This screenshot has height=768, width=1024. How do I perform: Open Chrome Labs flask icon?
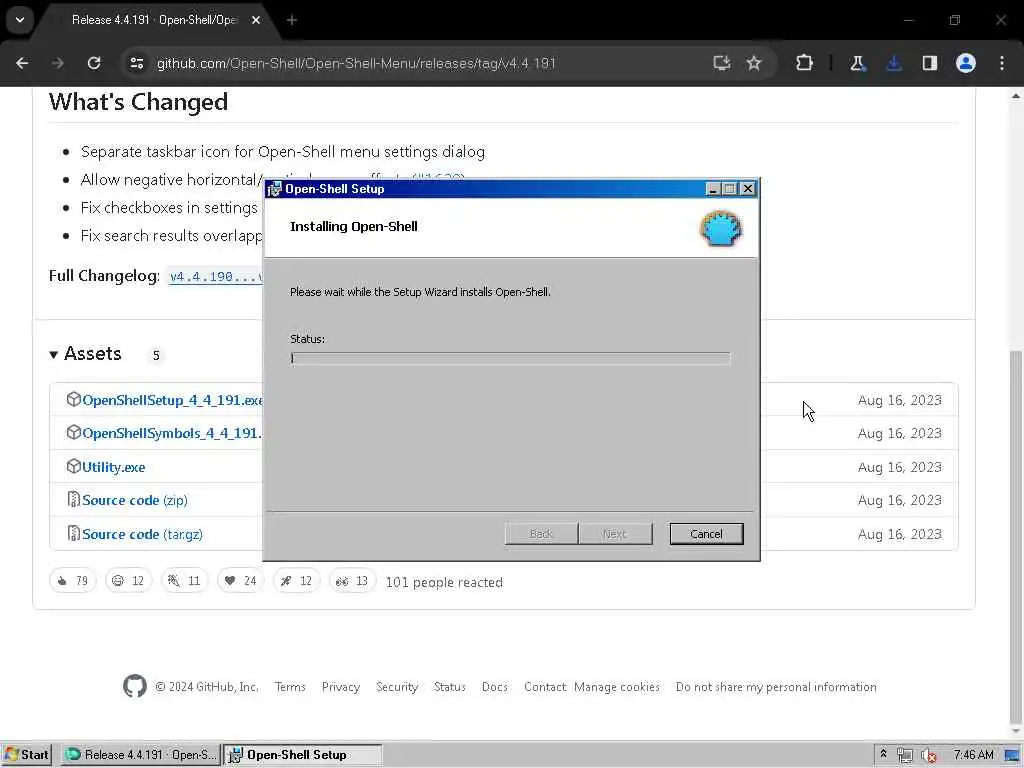857,63
